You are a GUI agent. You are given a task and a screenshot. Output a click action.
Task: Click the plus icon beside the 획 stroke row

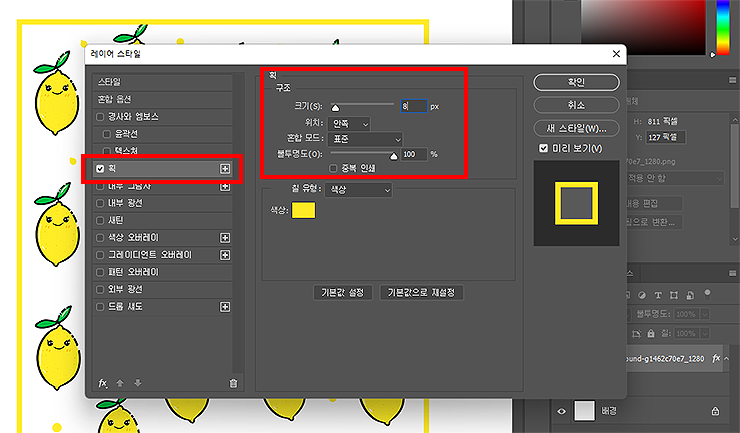tap(225, 169)
